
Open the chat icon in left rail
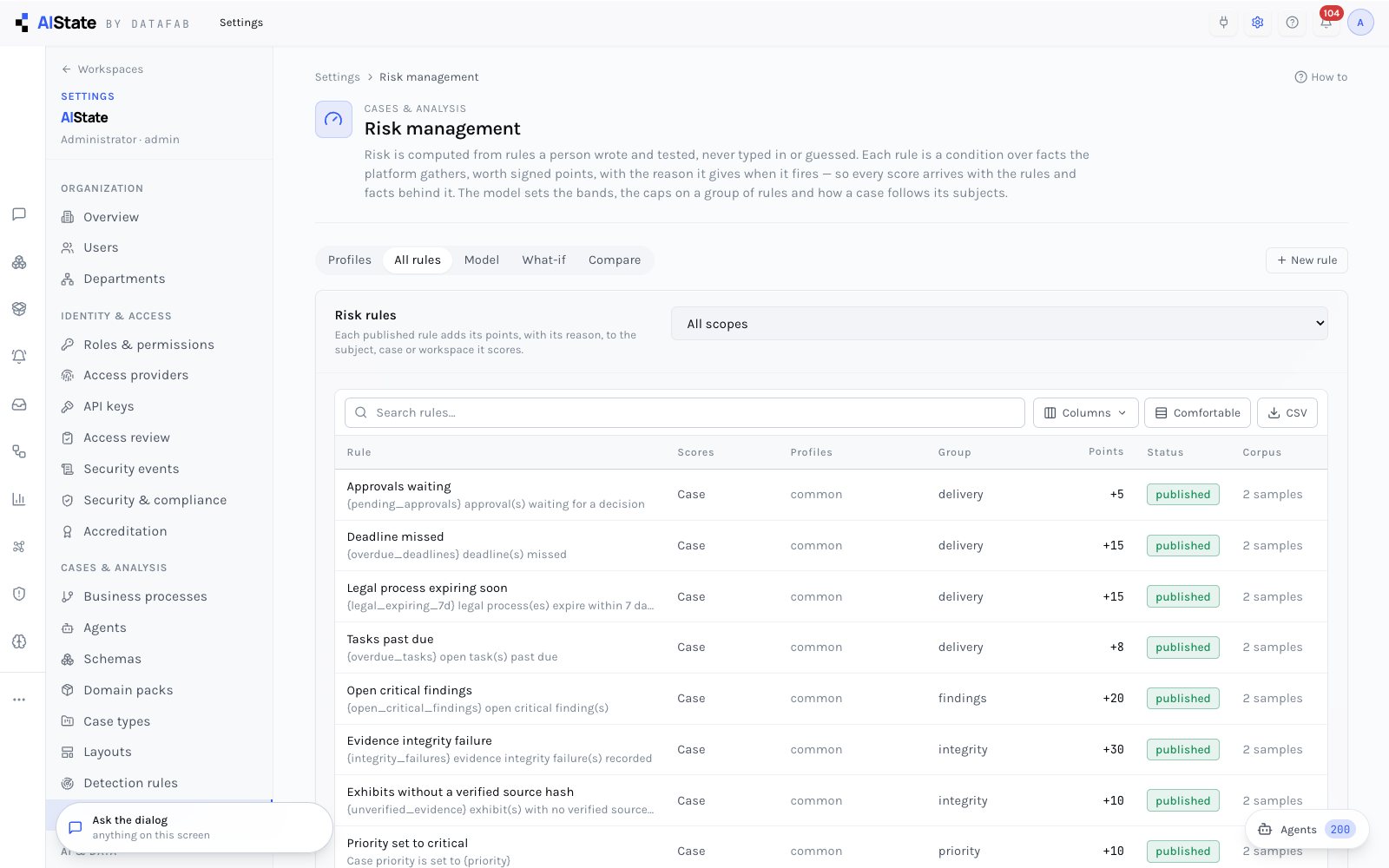(x=19, y=214)
